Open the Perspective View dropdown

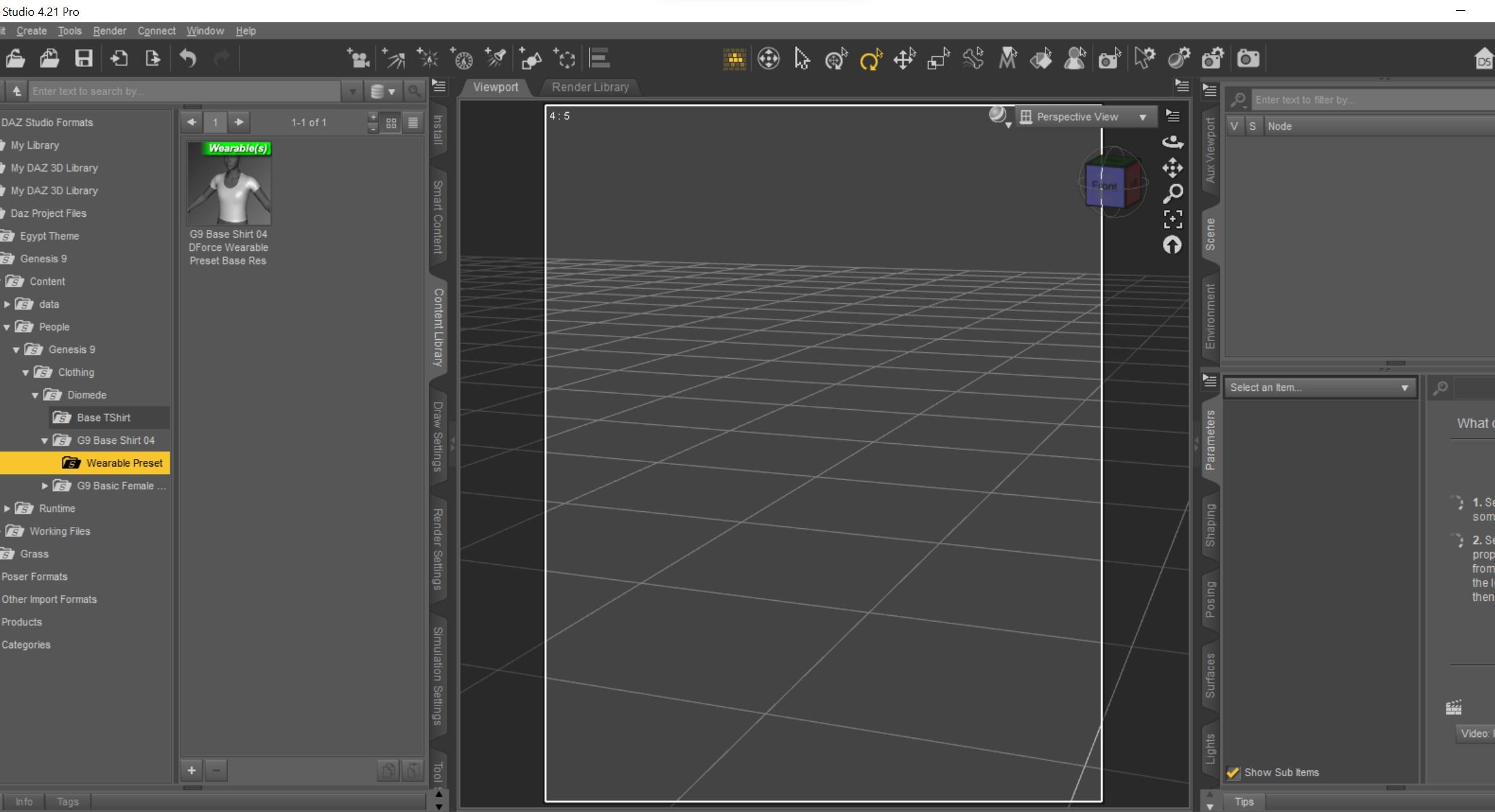[1085, 117]
